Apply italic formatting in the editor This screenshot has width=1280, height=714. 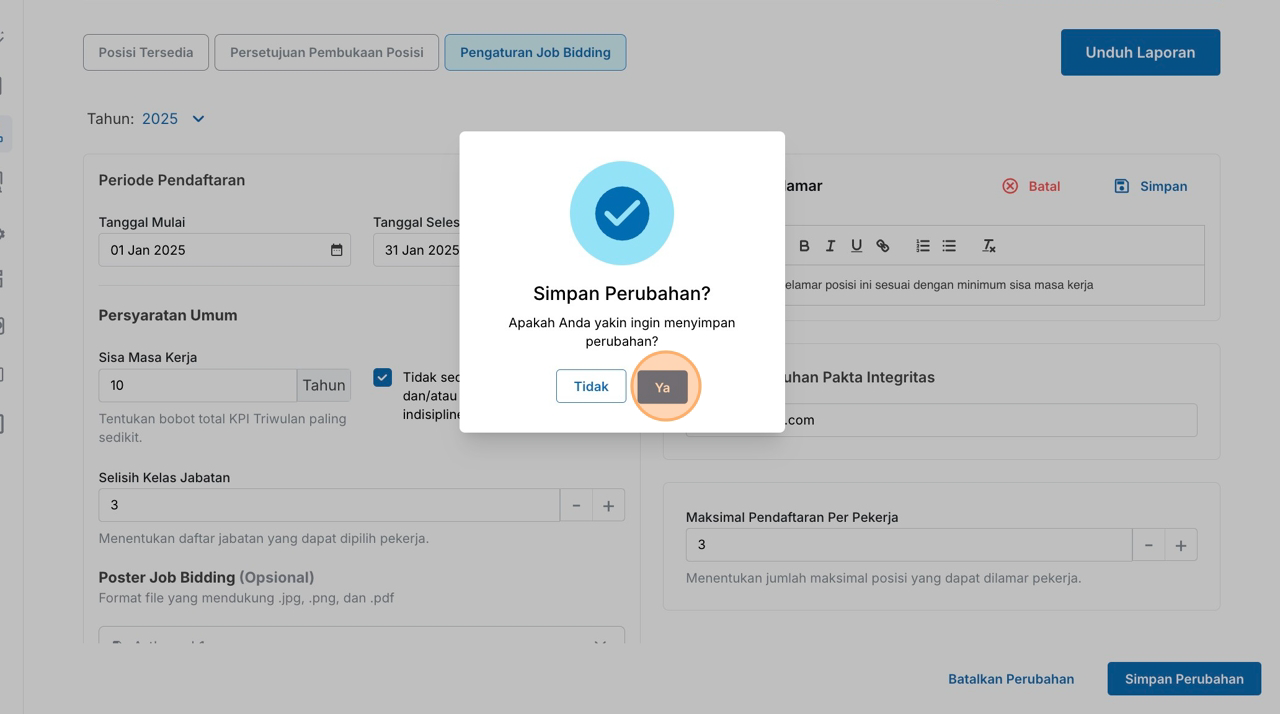(x=830, y=246)
